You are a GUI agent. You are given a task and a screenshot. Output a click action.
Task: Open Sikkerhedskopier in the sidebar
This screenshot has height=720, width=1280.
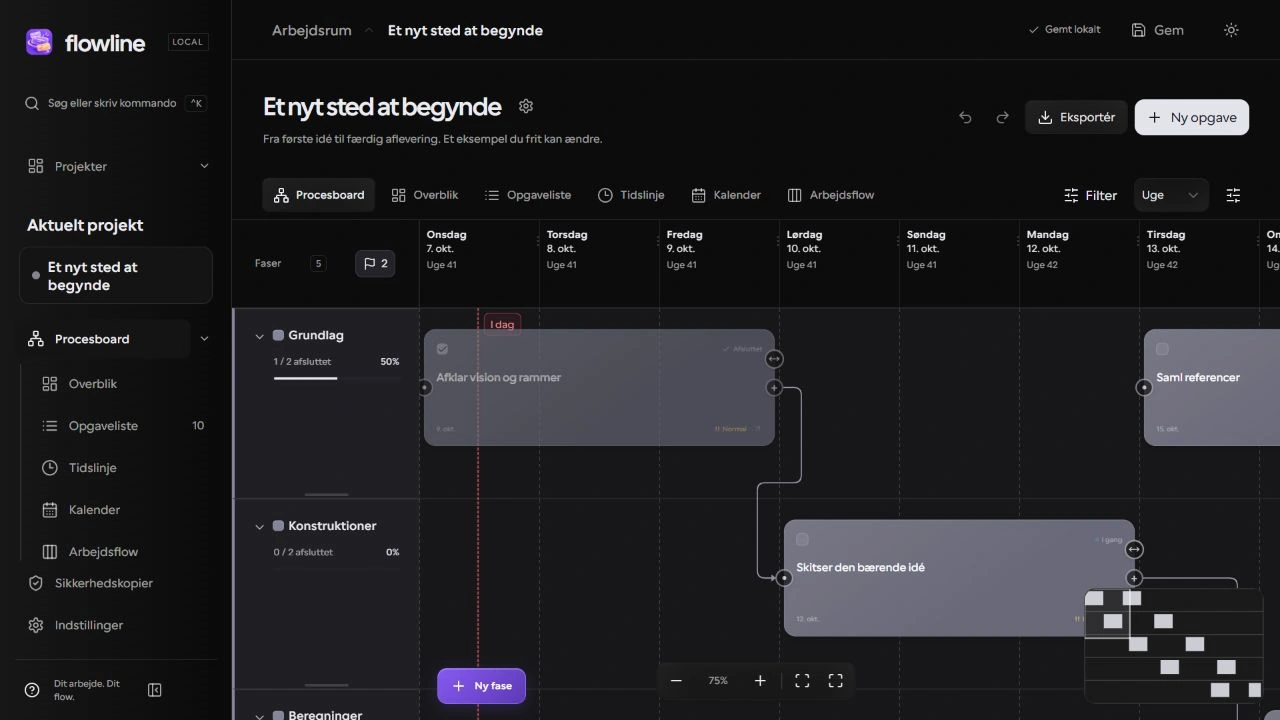coord(103,583)
